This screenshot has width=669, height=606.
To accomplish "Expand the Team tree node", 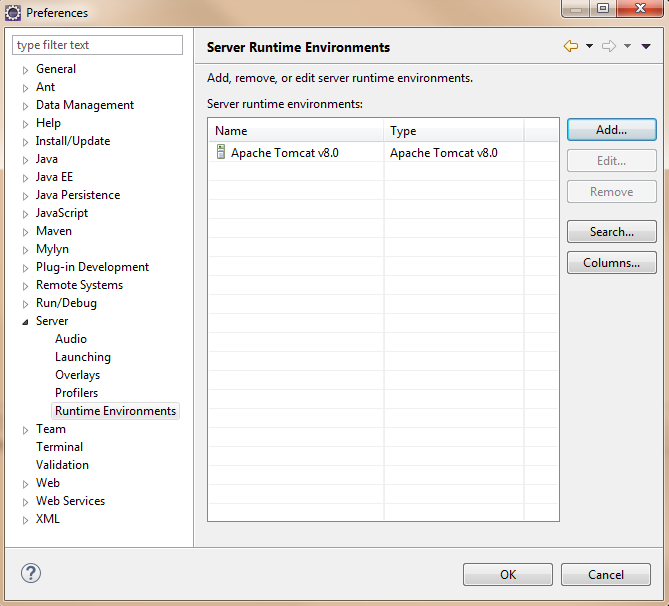I will 25,430.
